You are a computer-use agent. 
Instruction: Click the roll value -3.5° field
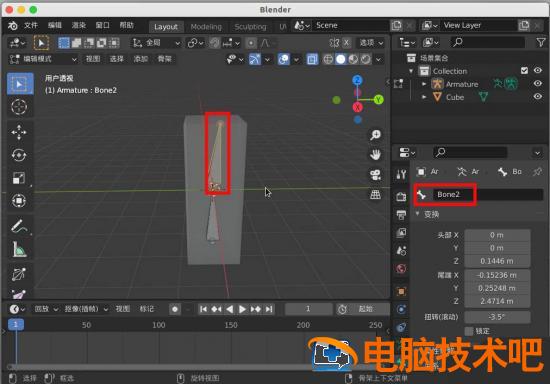pos(497,317)
